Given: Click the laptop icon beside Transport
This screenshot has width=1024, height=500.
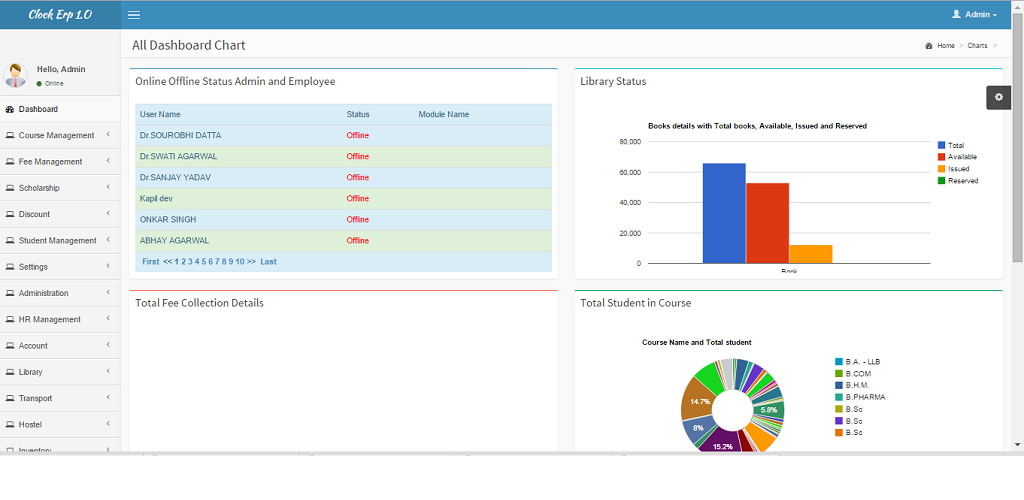Looking at the screenshot, I should click(10, 398).
